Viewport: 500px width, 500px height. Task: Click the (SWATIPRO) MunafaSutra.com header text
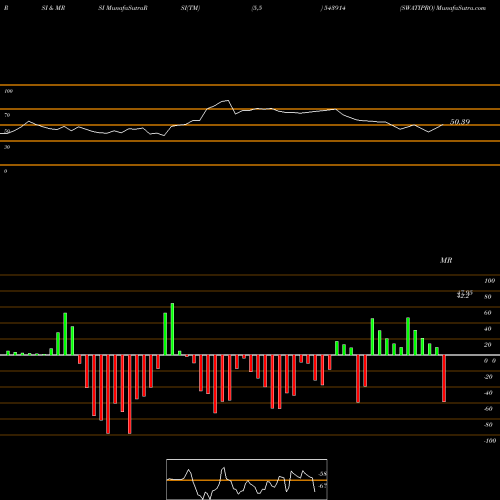[443, 8]
